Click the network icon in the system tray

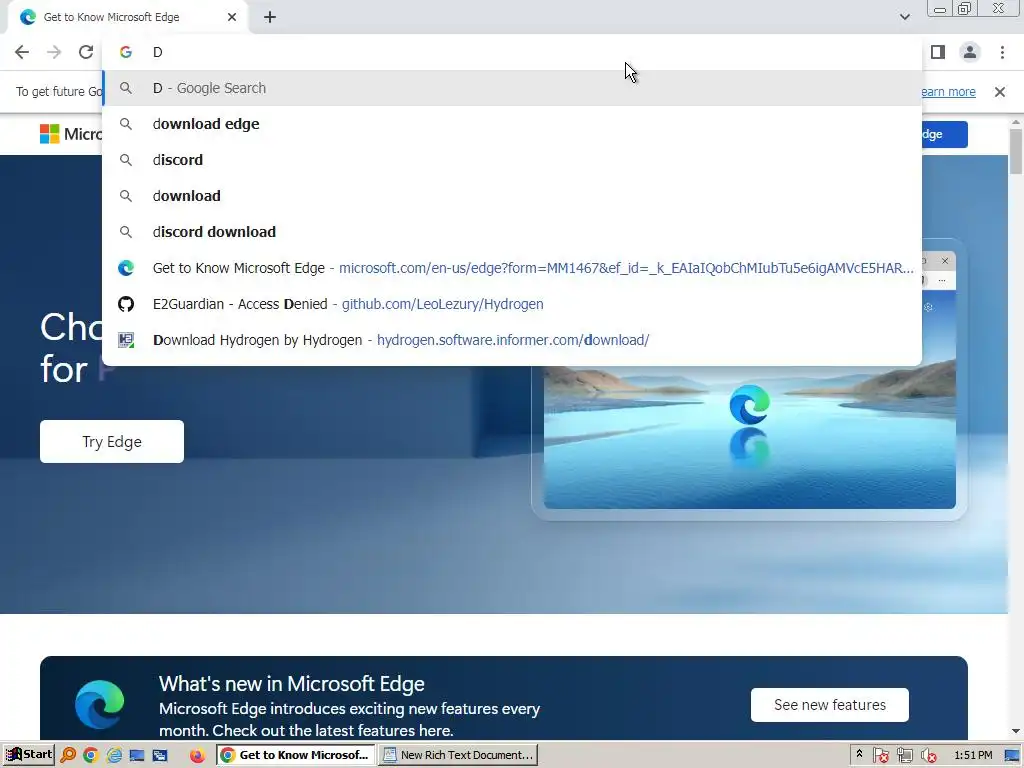coord(904,756)
